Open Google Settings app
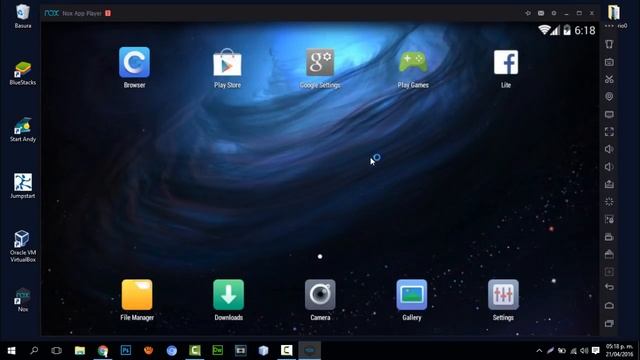640x360 pixels. tap(320, 62)
